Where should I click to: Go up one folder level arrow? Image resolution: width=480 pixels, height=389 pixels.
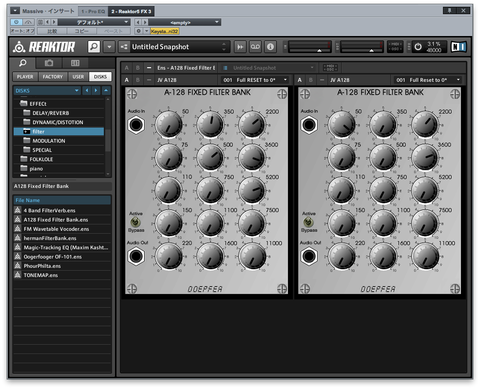point(106,91)
